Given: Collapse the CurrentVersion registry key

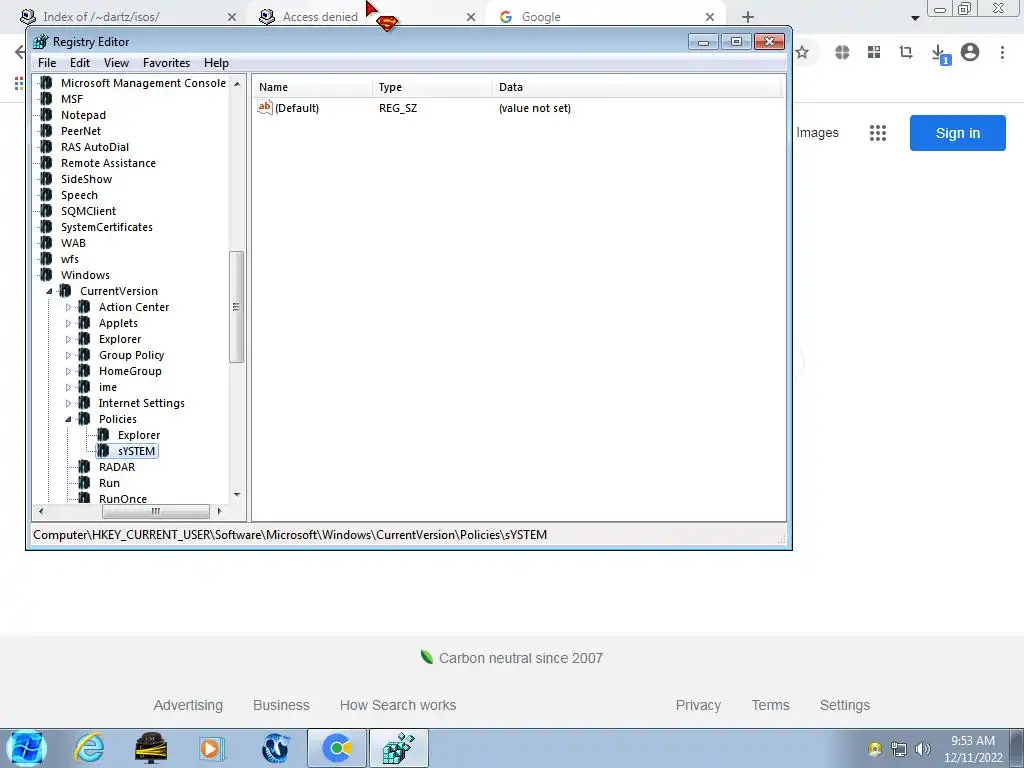Looking at the screenshot, I should pyautogui.click(x=50, y=291).
